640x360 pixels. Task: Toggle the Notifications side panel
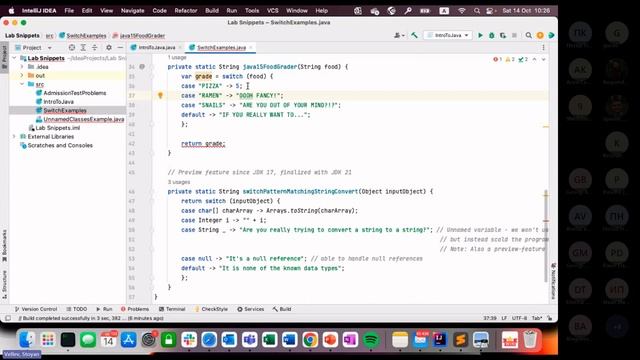tap(553, 281)
